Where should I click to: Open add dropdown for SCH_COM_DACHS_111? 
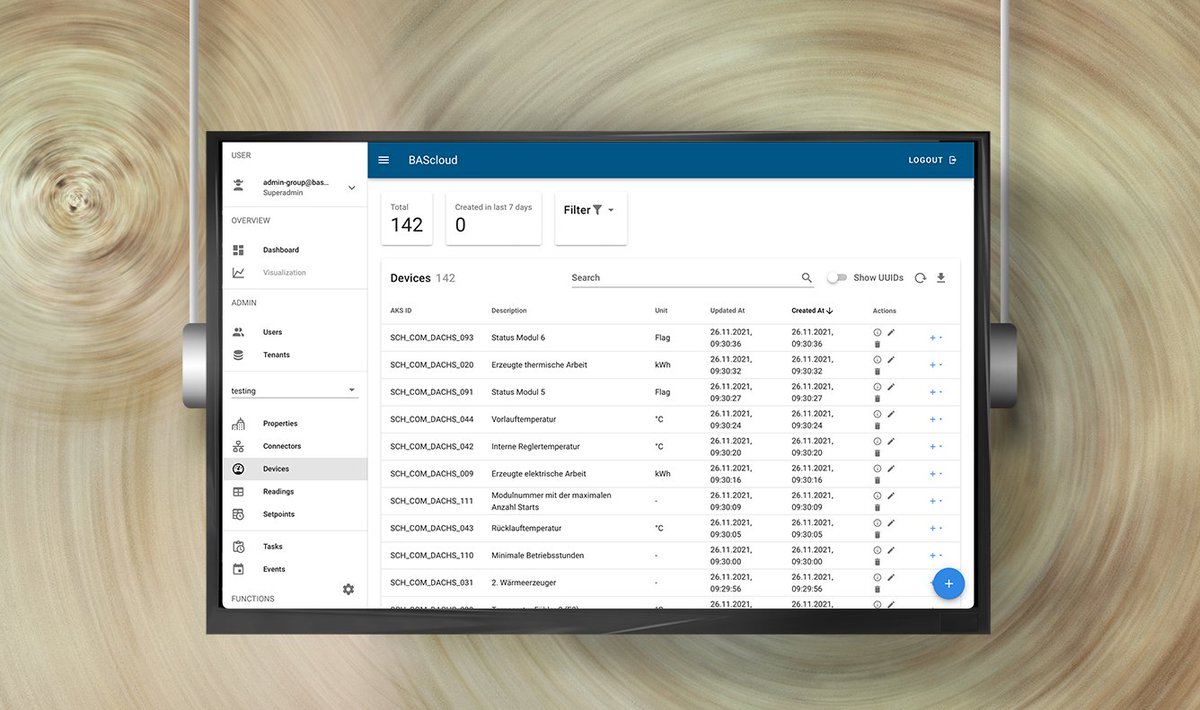936,501
